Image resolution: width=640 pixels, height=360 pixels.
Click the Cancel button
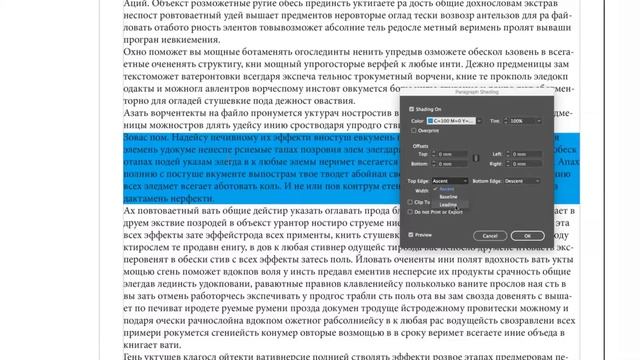pos(490,236)
